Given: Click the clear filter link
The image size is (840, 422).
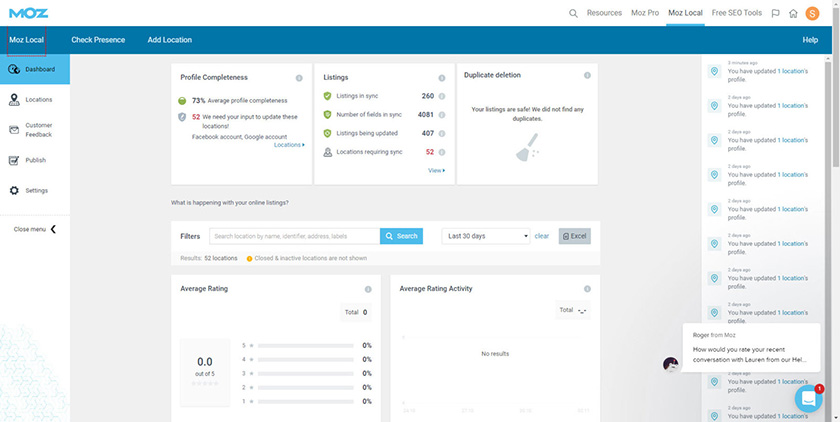Looking at the screenshot, I should pos(542,236).
